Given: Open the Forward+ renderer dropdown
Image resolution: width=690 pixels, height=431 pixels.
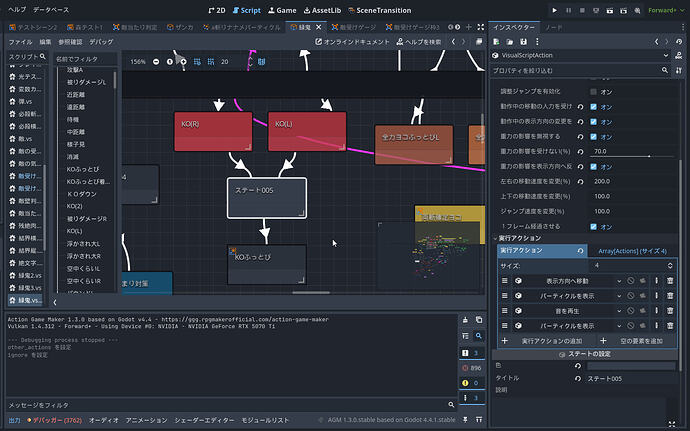Looking at the screenshot, I should 666,10.
